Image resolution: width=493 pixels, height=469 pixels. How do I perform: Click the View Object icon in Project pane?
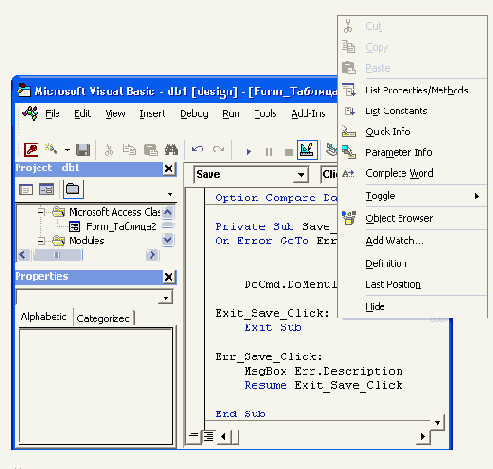pyautogui.click(x=46, y=189)
